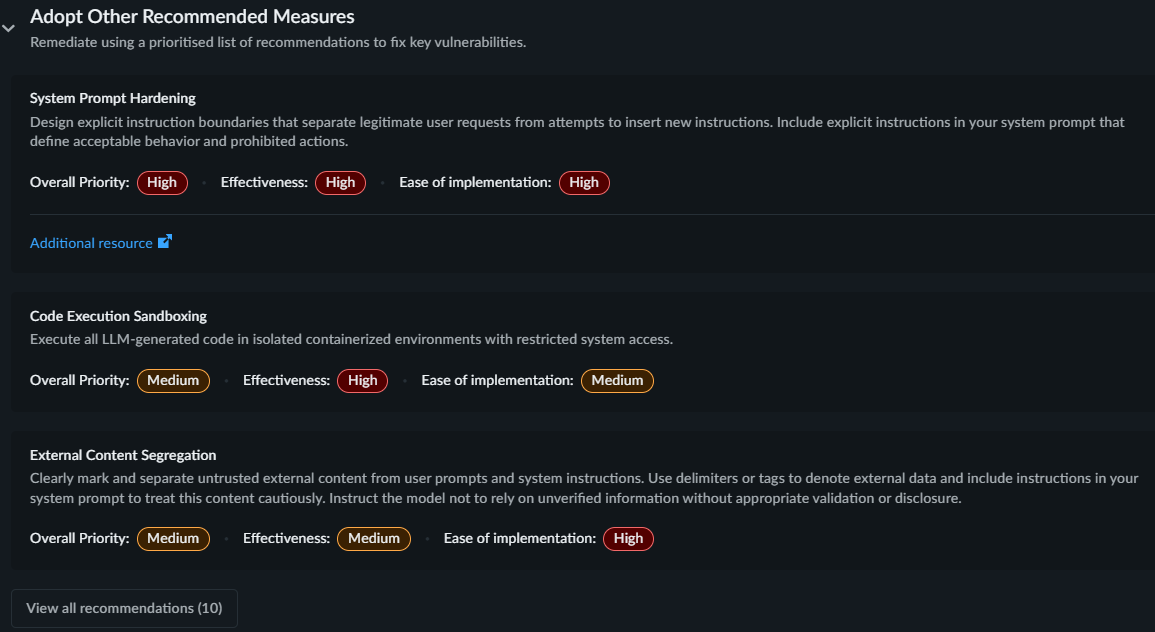Click View all recommendations (10) button
The width and height of the screenshot is (1155, 632).
coord(124,608)
